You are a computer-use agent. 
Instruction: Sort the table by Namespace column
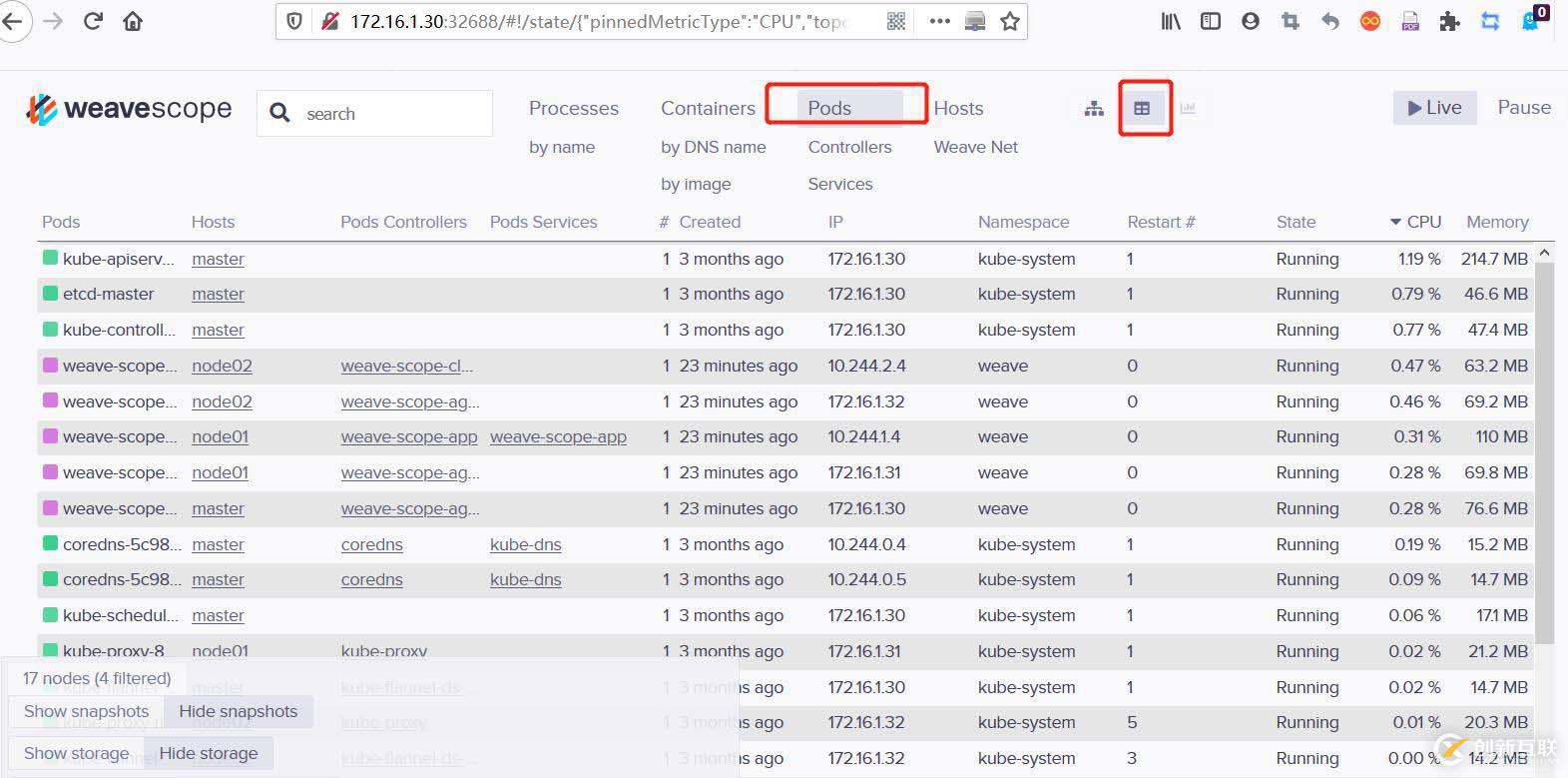(1023, 222)
